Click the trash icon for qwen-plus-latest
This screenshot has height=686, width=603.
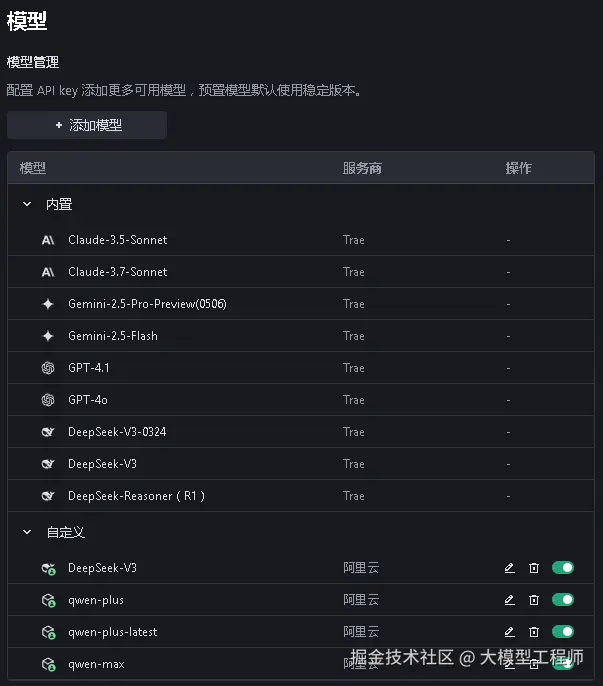tap(534, 632)
